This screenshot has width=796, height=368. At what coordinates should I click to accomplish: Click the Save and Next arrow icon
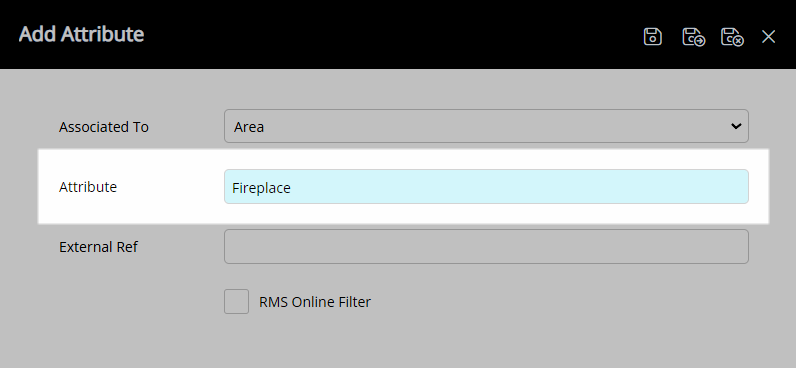coord(693,37)
